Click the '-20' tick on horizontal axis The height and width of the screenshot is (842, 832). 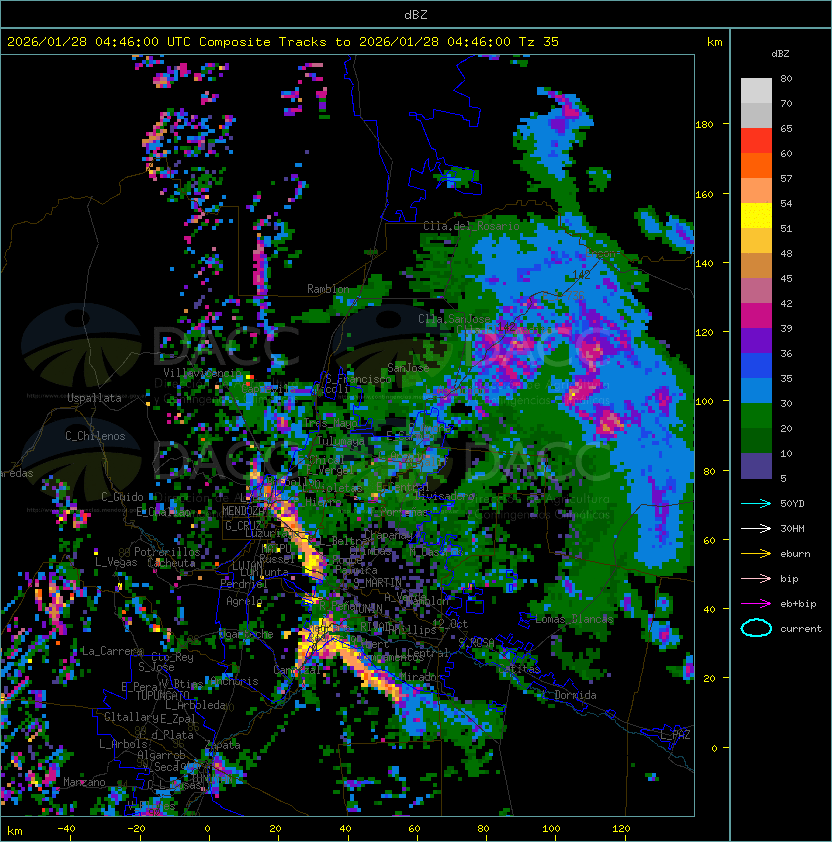tap(136, 829)
